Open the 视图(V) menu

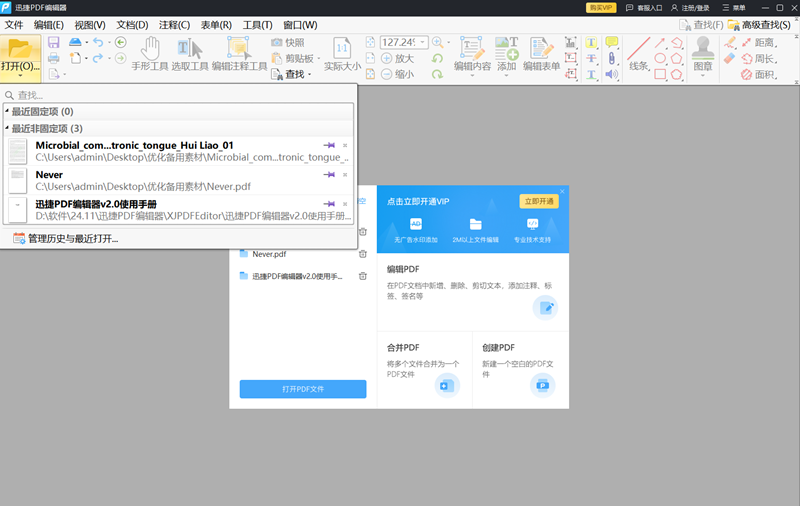click(x=90, y=25)
